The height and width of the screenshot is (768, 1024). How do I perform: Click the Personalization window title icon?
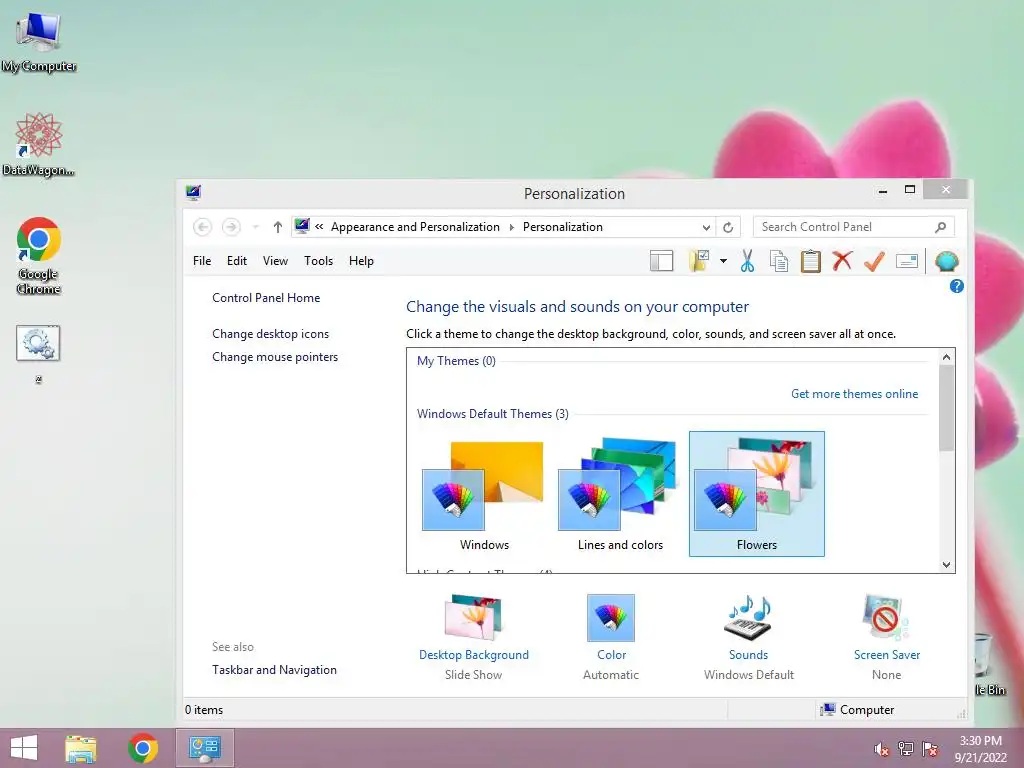[193, 192]
